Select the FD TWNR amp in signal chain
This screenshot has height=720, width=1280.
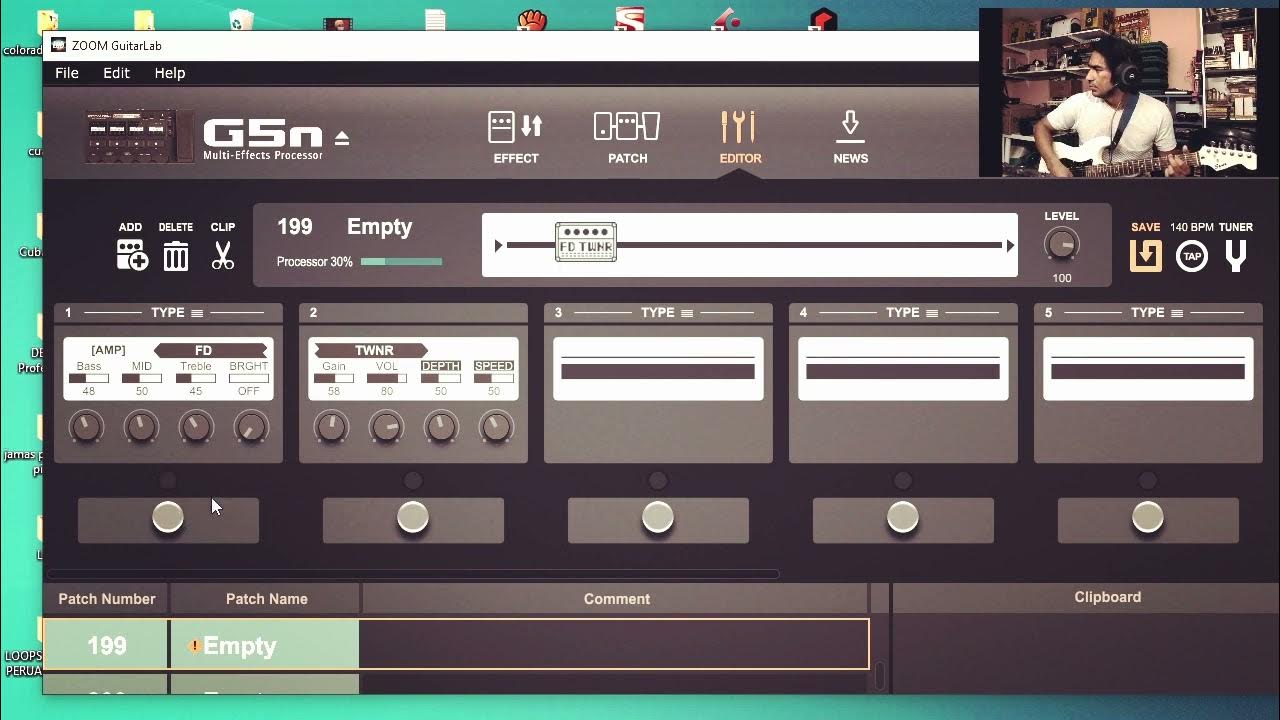point(586,243)
